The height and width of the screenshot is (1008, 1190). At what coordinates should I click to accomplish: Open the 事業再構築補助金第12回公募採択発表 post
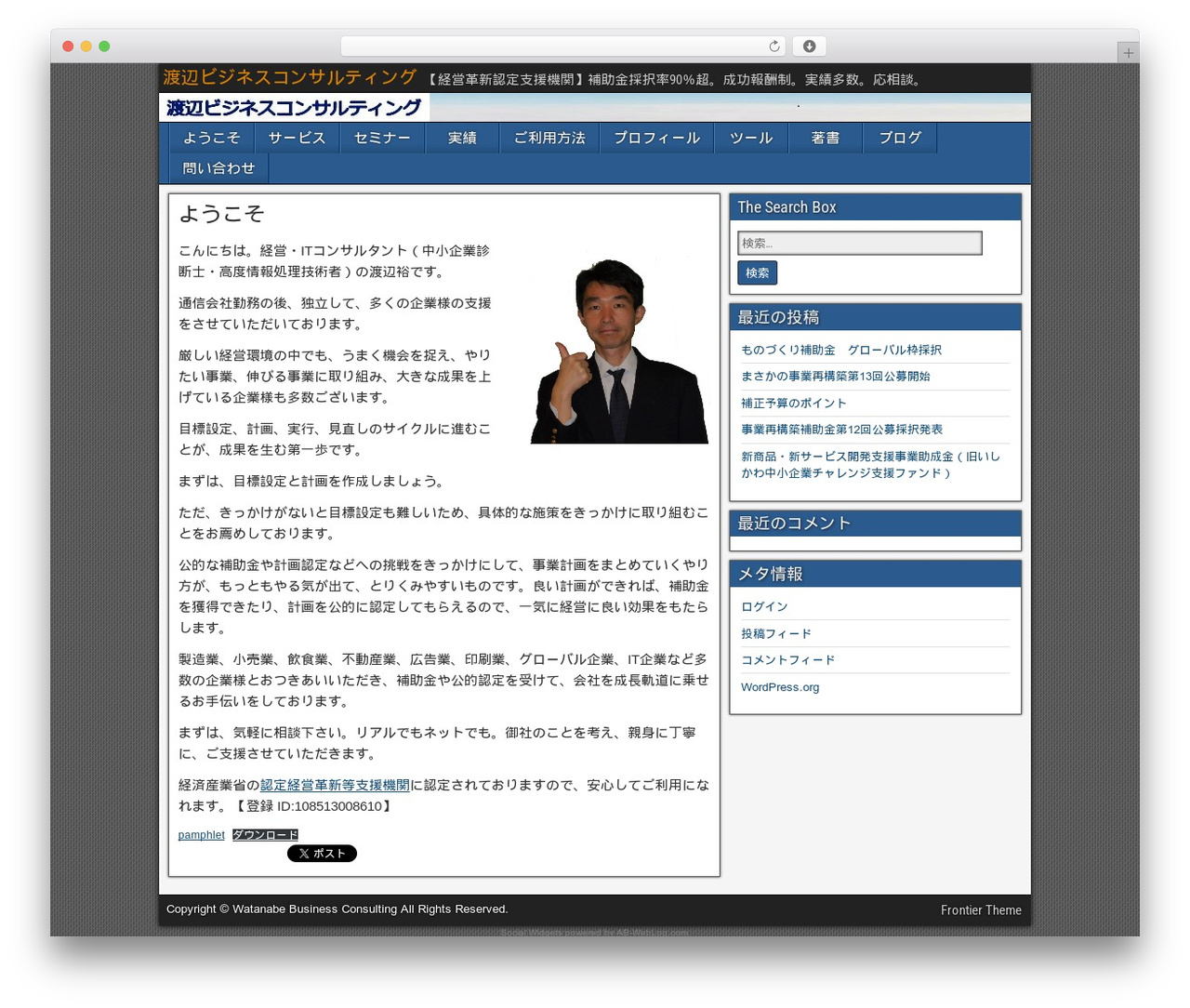tap(842, 430)
